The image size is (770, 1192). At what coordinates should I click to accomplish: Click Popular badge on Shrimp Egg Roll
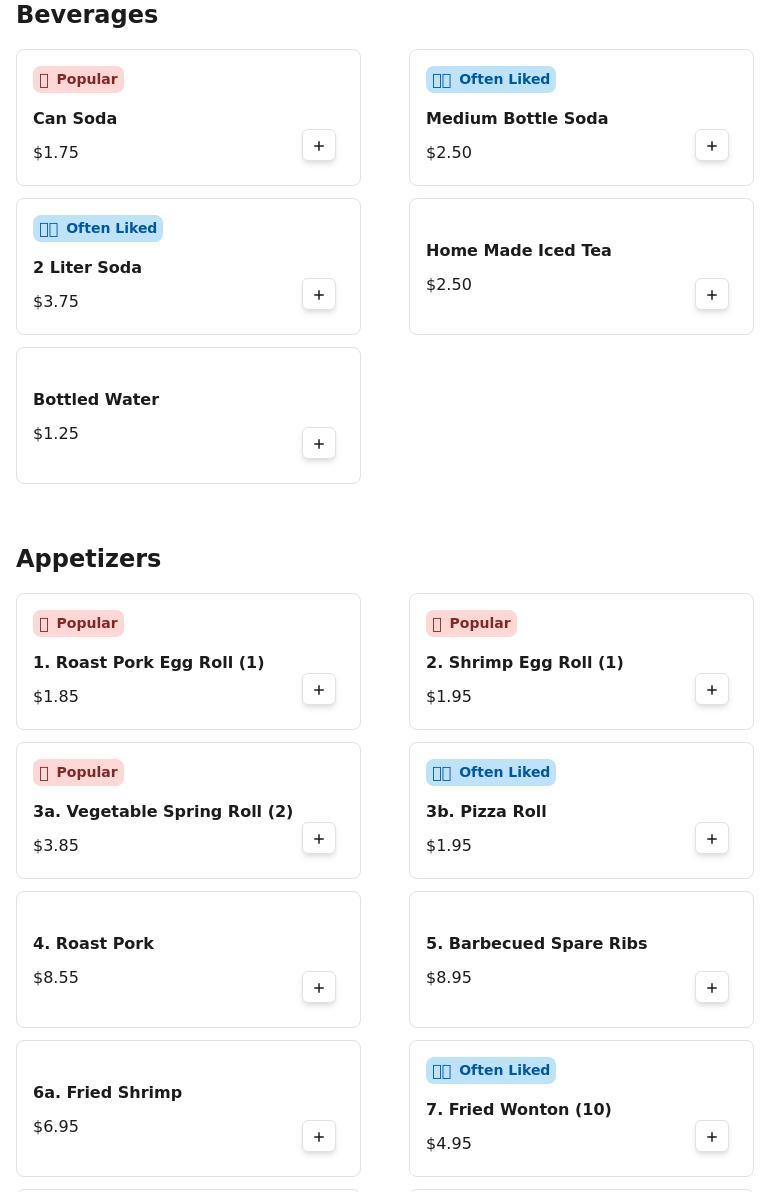pos(471,623)
